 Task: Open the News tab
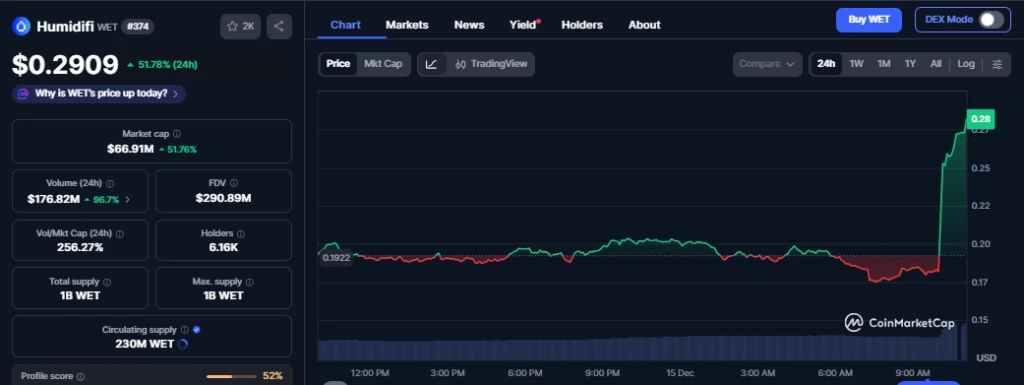coord(469,25)
